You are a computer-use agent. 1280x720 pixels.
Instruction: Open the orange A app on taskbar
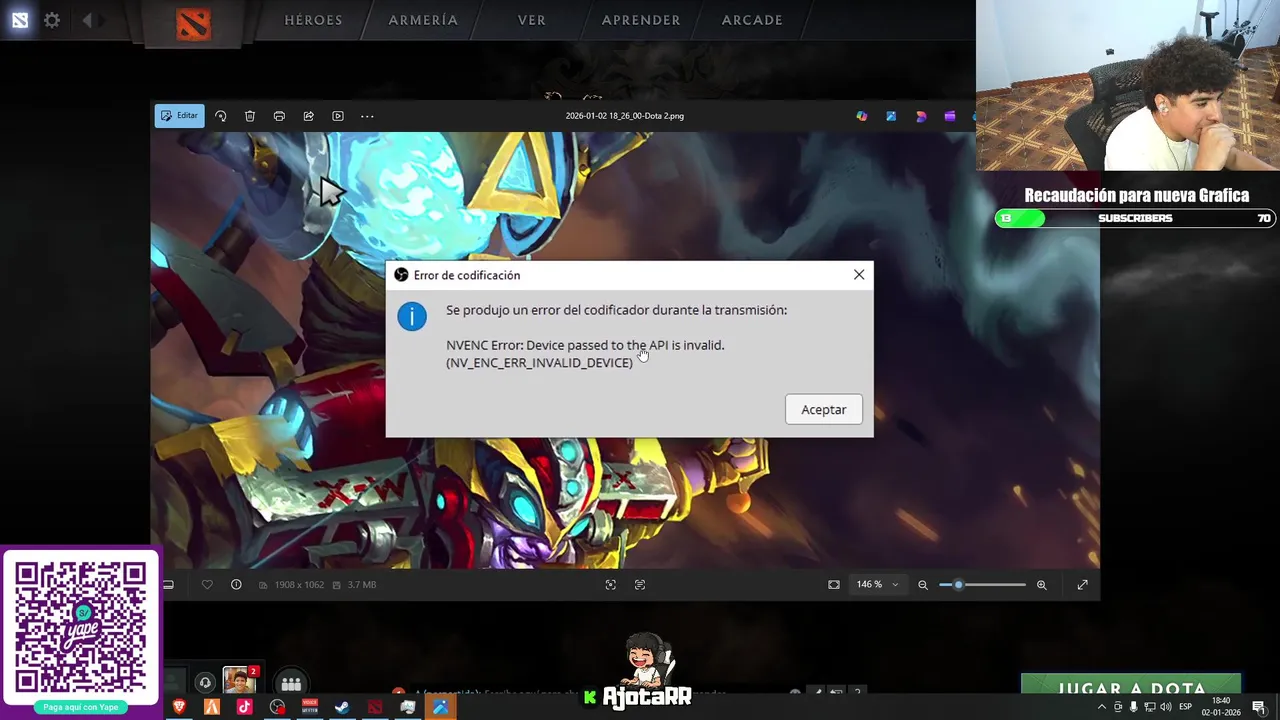212,708
